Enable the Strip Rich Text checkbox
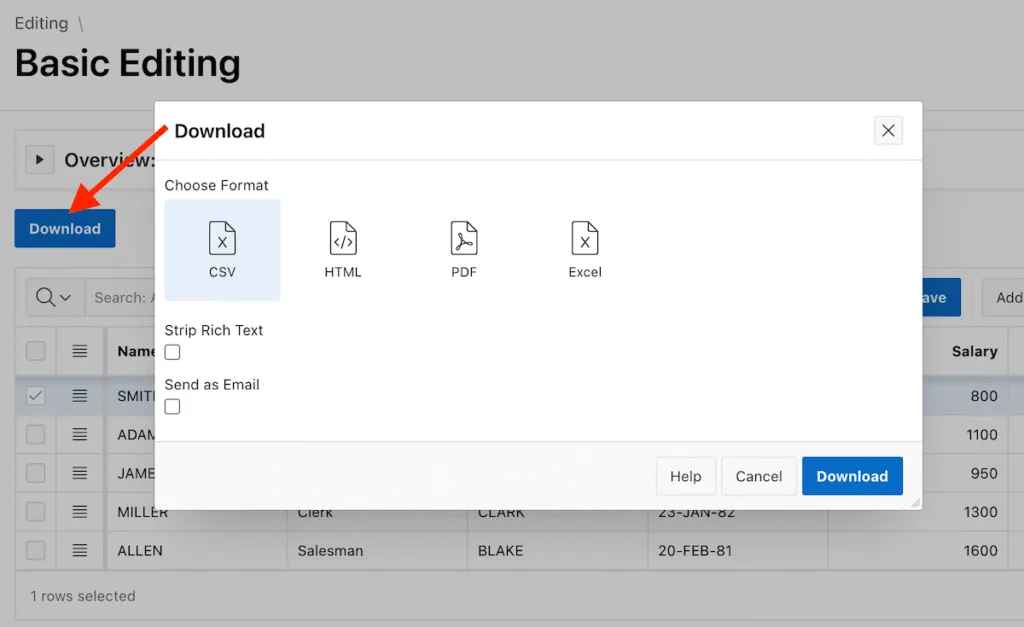The image size is (1024, 627). pos(172,352)
